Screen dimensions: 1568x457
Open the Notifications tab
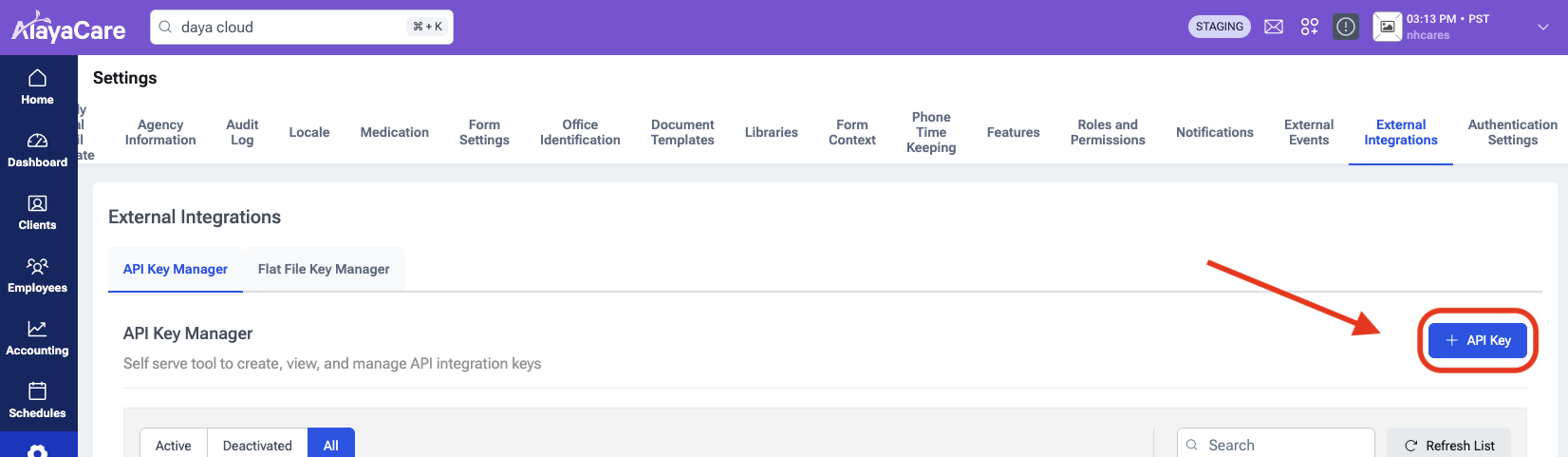(1215, 132)
